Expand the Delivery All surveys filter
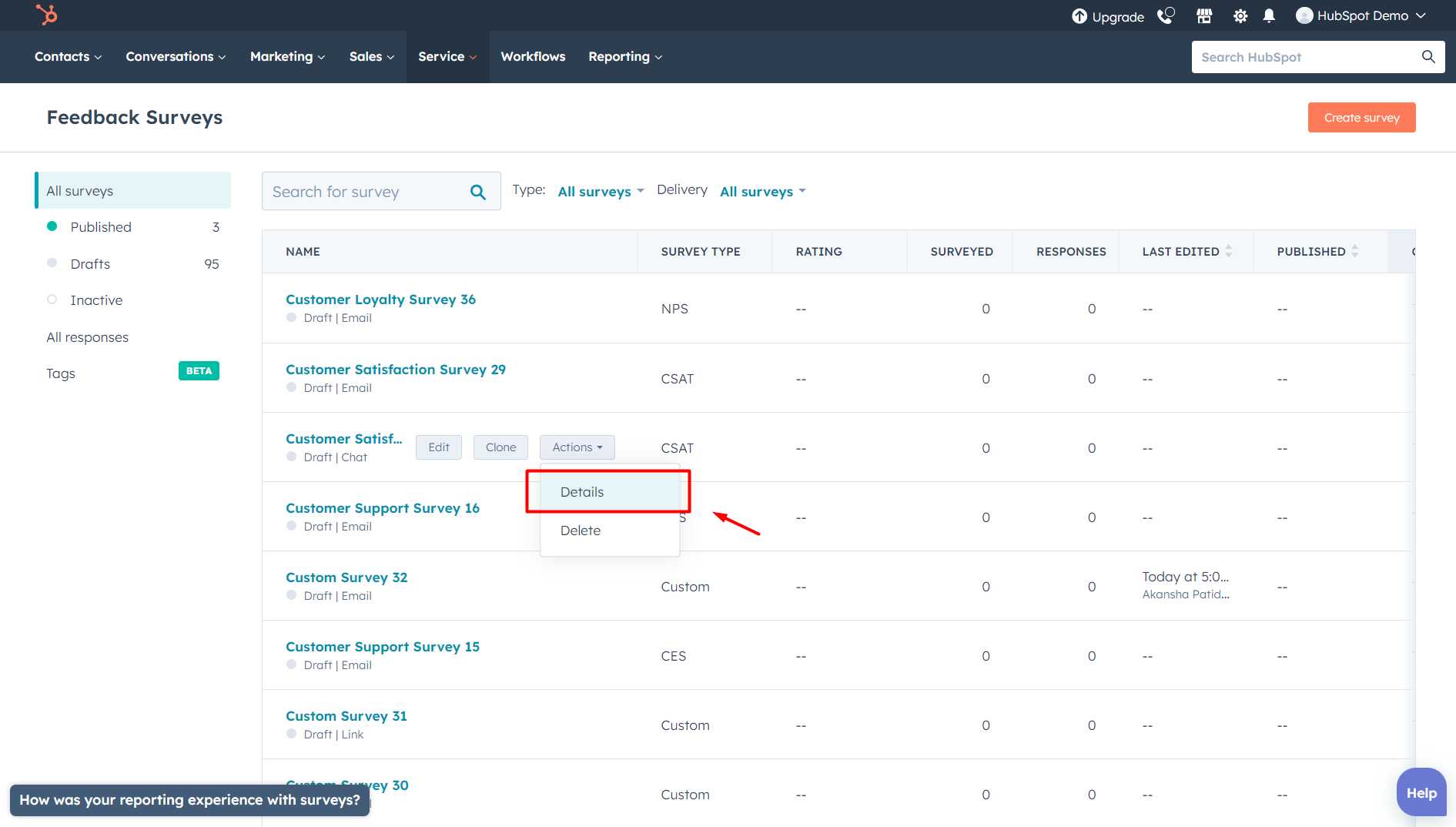 (x=762, y=192)
